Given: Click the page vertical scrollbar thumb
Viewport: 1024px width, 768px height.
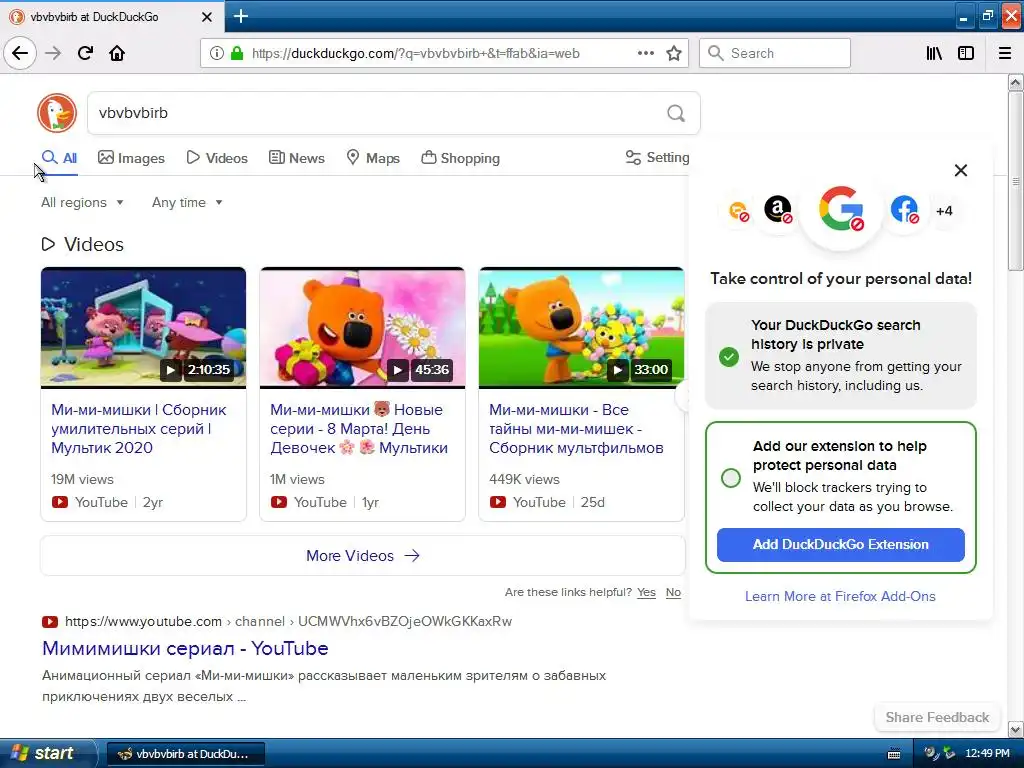Looking at the screenshot, I should click(1015, 181).
